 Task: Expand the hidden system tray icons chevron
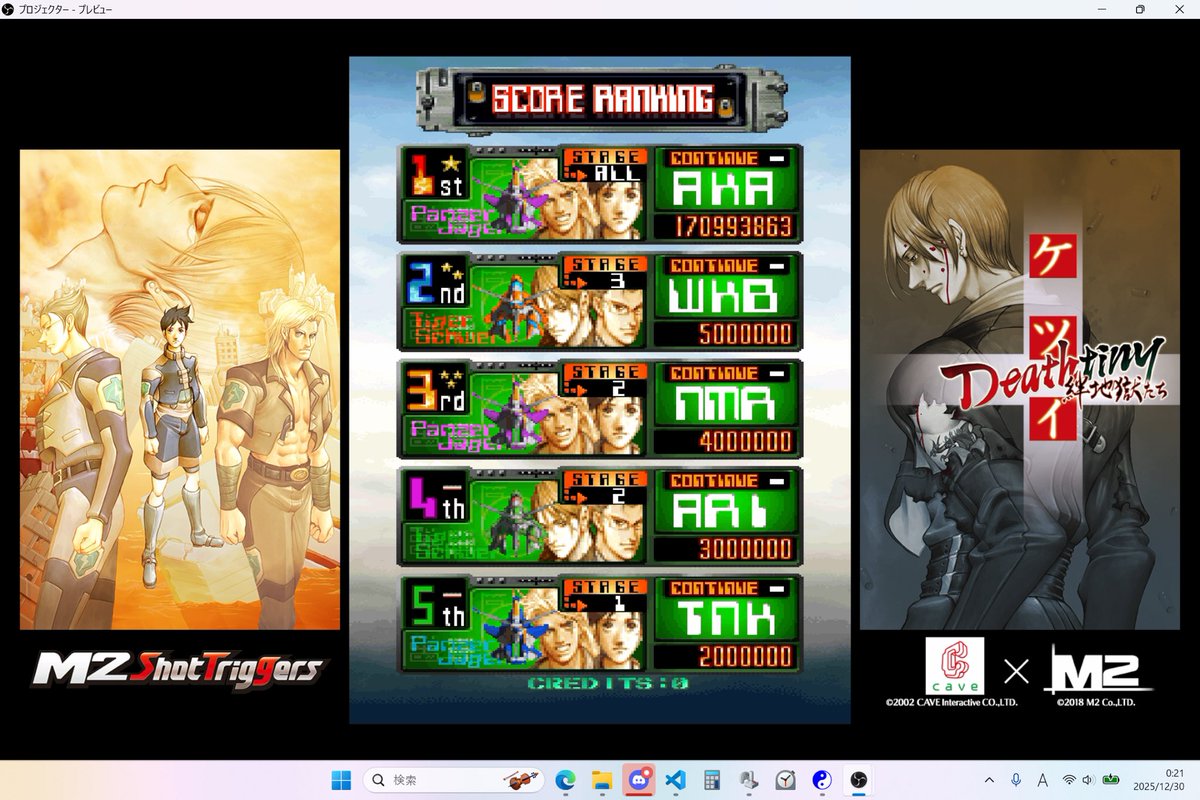tap(989, 779)
